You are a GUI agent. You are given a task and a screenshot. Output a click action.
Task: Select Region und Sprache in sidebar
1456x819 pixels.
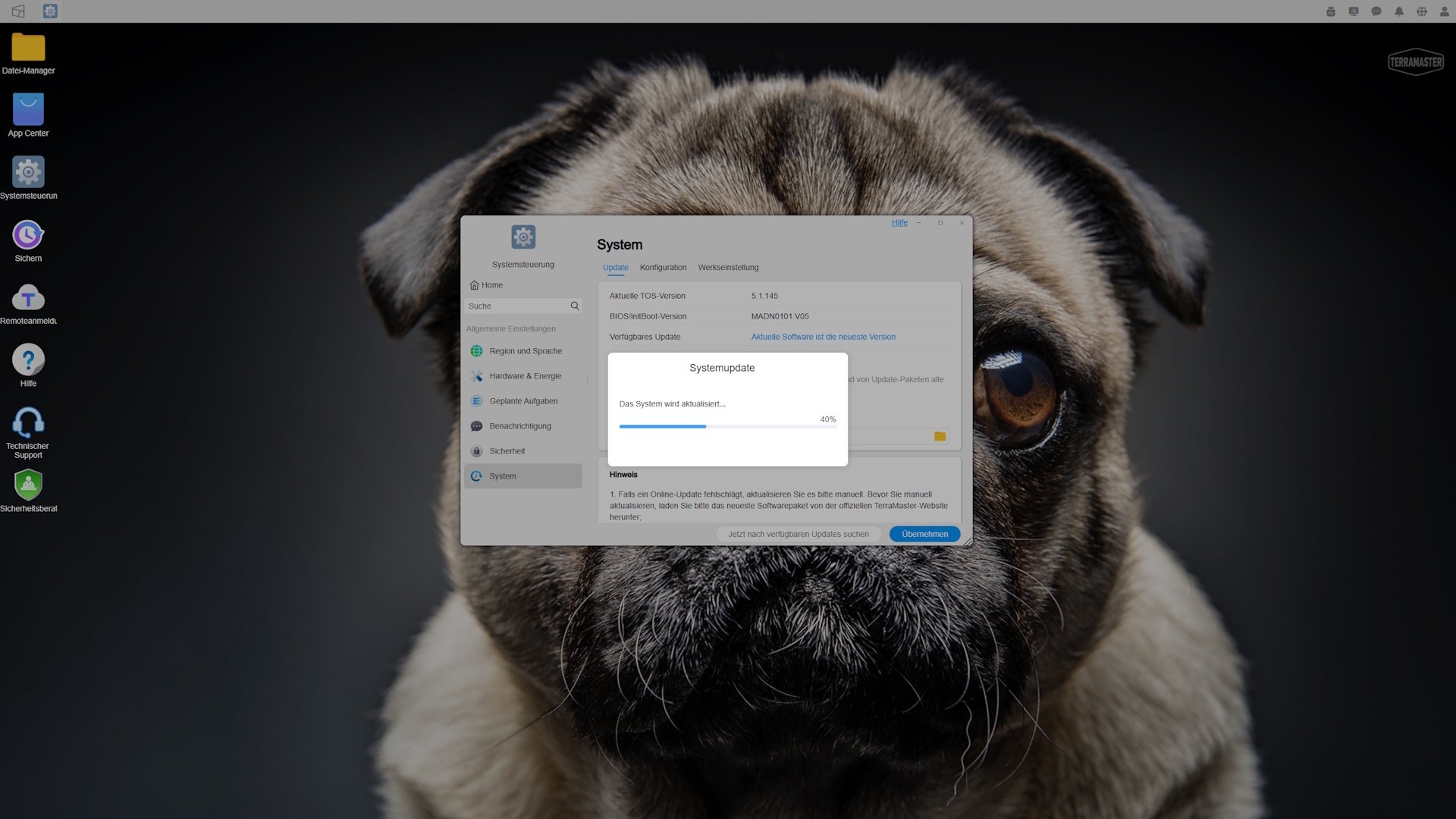coord(525,351)
